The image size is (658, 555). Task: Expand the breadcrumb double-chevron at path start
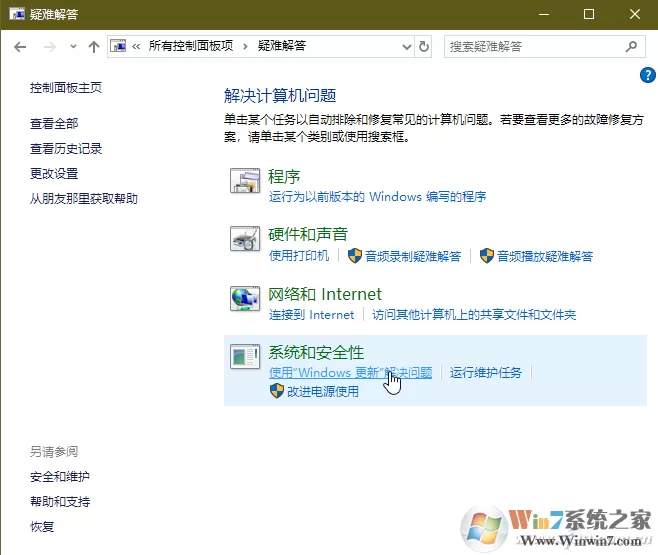136,47
